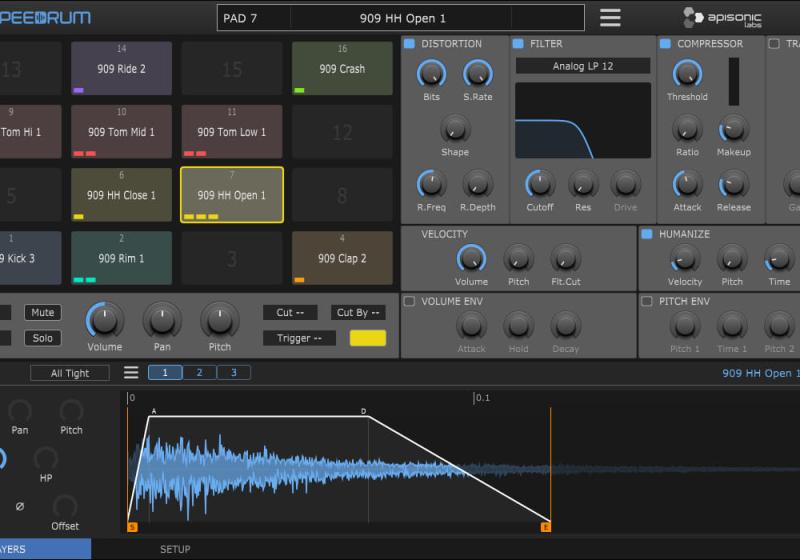Click the yellow pad color swatch

point(367,338)
